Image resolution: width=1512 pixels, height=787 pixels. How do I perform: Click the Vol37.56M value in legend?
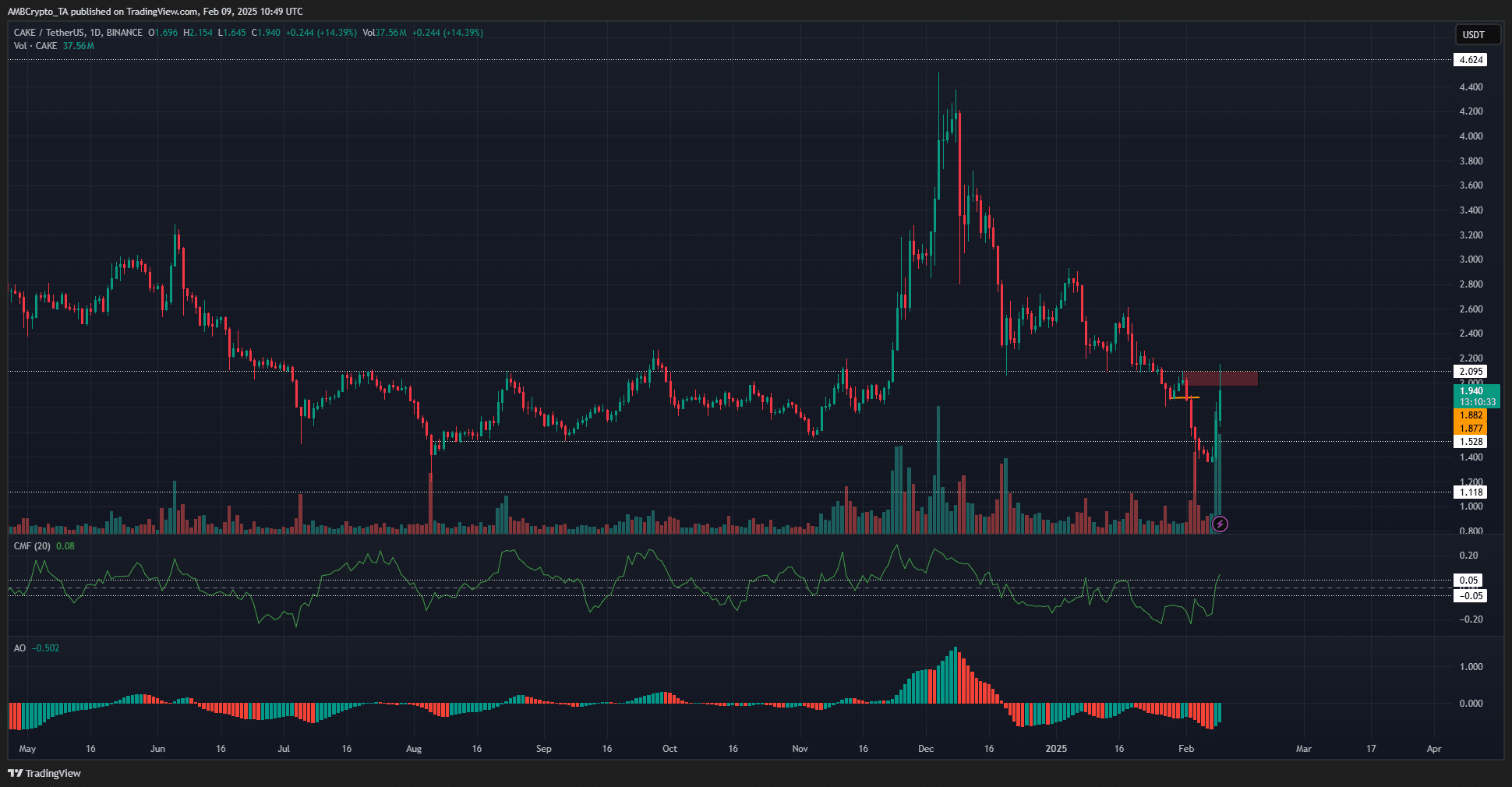(x=385, y=33)
